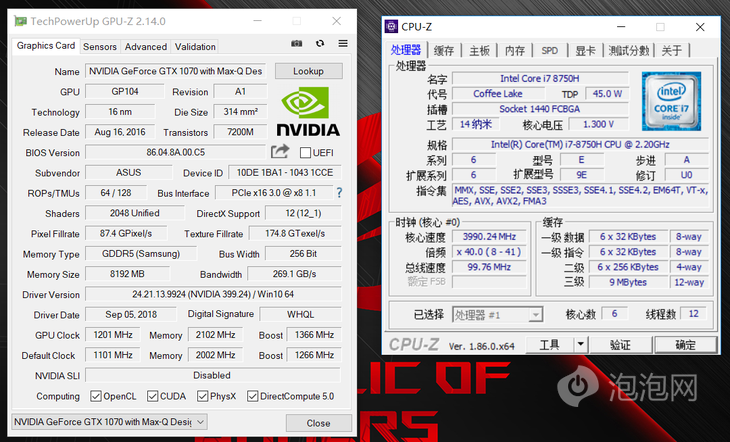Image resolution: width=730 pixels, height=442 pixels.
Task: Toggle the CUDA checkbox
Action: [x=152, y=396]
